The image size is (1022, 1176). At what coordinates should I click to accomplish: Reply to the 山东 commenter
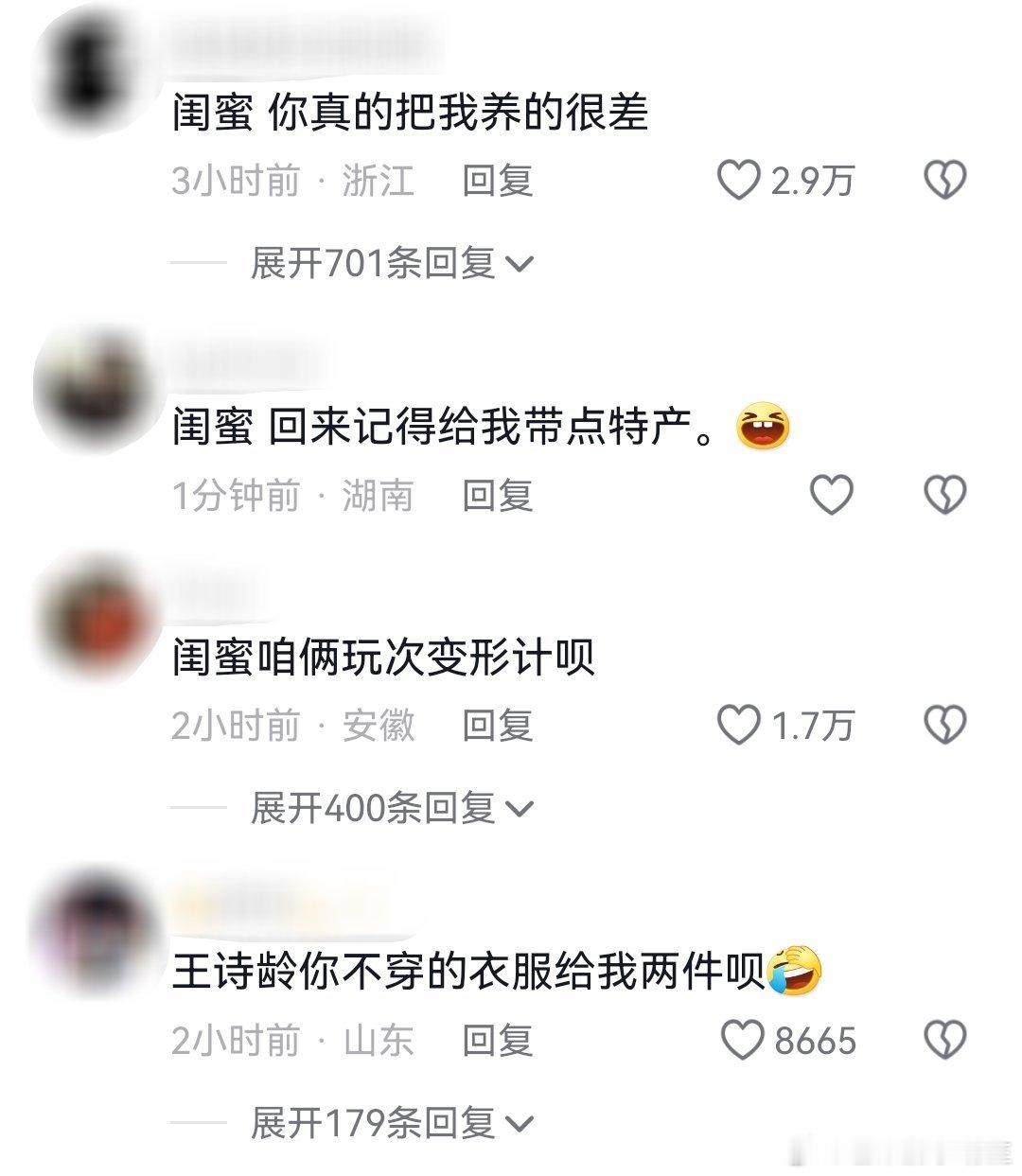pyautogui.click(x=498, y=1041)
